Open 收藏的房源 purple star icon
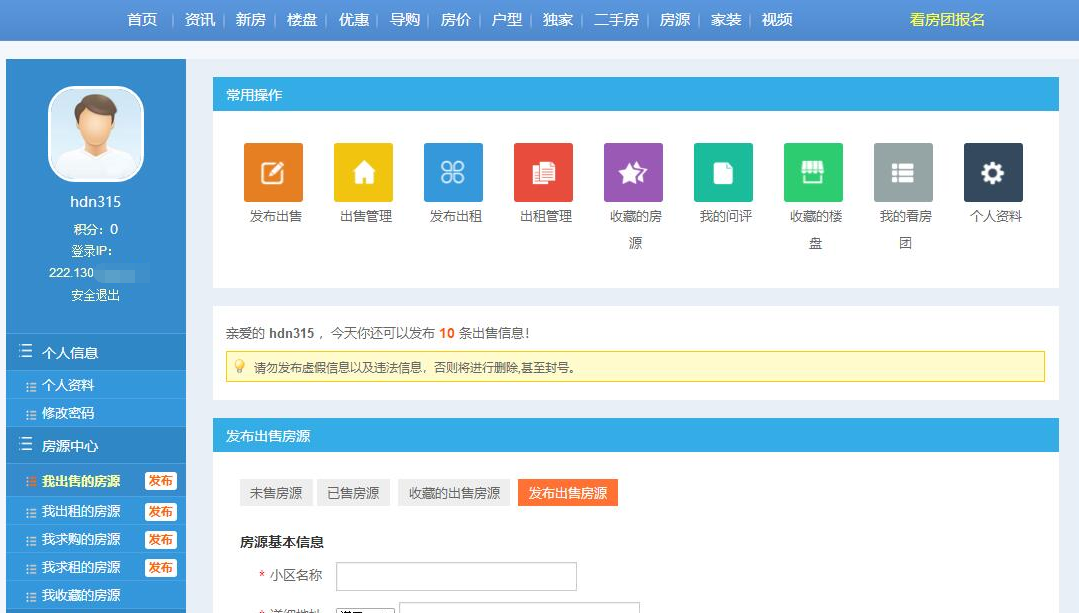 point(633,172)
